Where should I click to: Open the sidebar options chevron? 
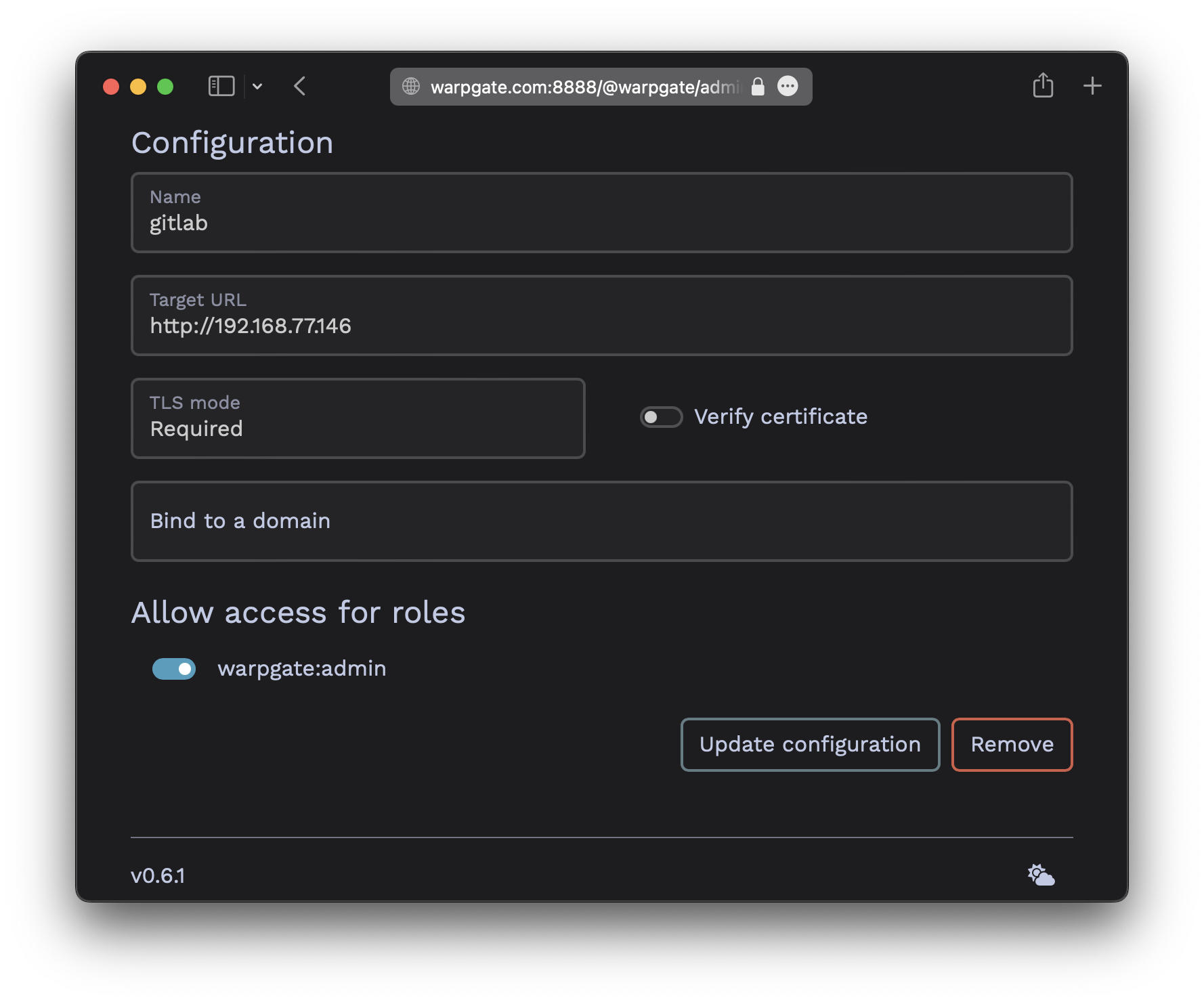point(257,86)
